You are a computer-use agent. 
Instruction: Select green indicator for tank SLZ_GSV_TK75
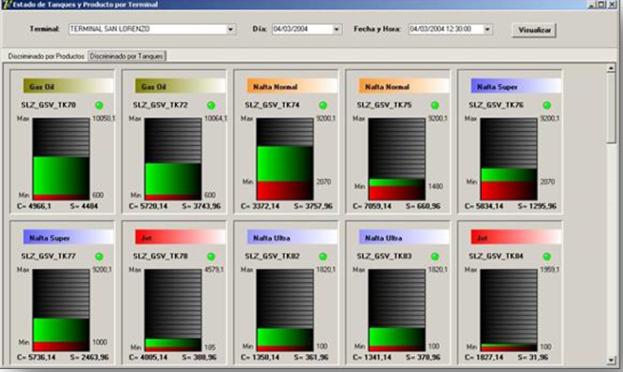coord(435,105)
